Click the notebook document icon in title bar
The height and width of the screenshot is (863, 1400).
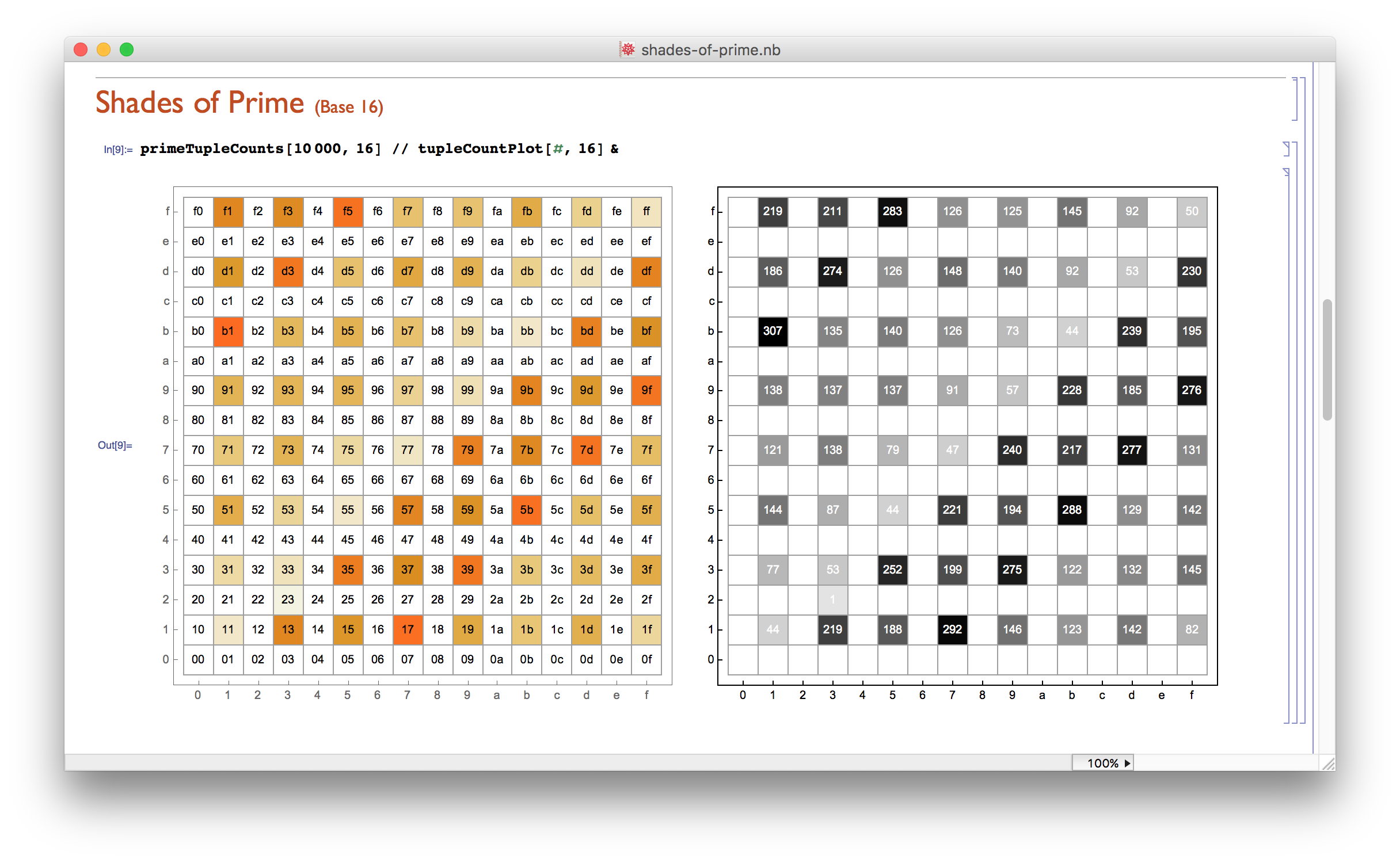[627, 49]
